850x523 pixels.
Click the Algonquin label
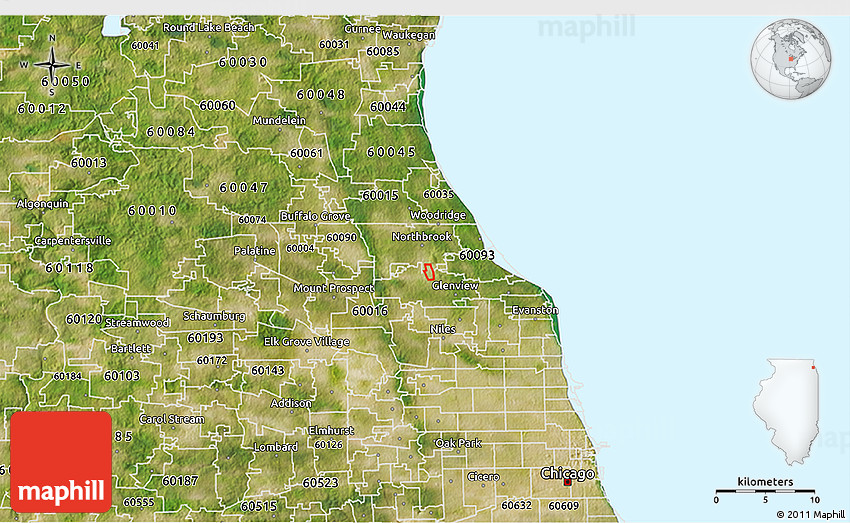coord(43,203)
